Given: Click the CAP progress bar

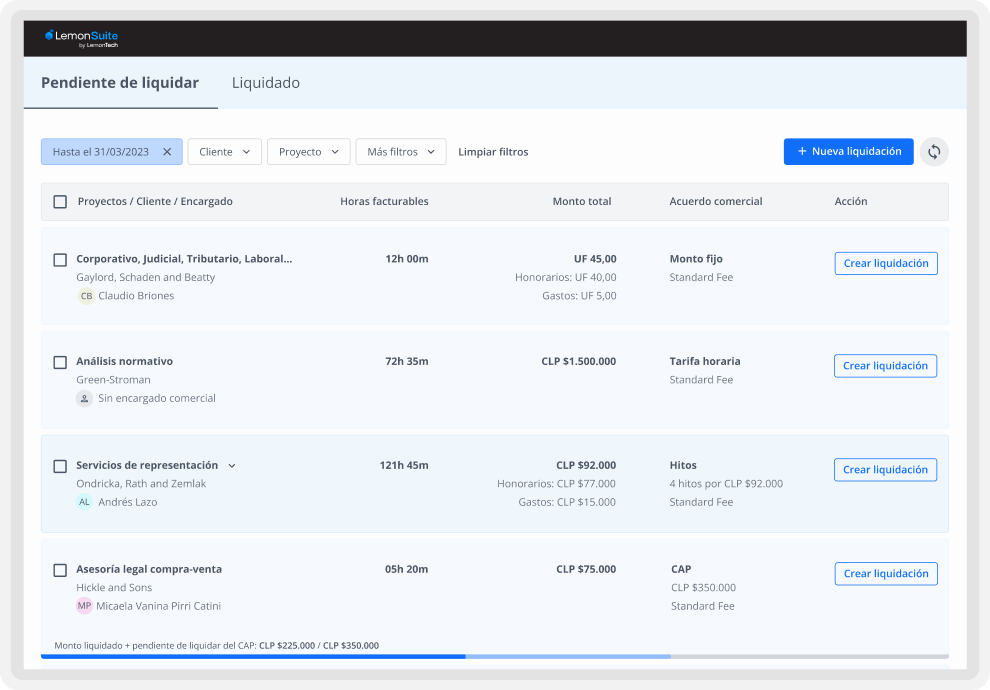Looking at the screenshot, I should click(x=494, y=657).
